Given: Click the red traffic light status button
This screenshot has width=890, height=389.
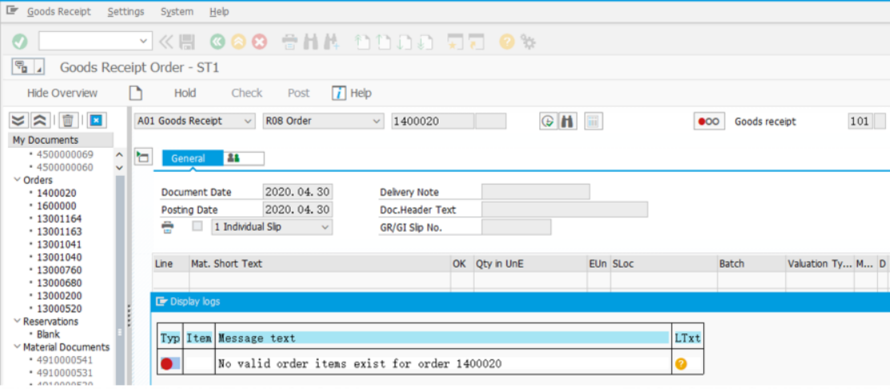Looking at the screenshot, I should (x=709, y=122).
